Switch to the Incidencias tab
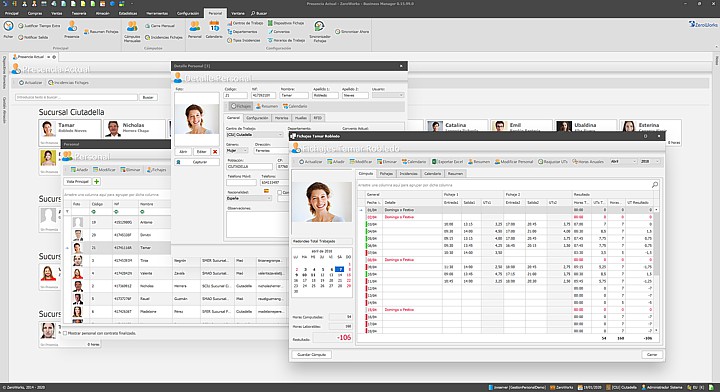This screenshot has width=720, height=392. (x=408, y=174)
